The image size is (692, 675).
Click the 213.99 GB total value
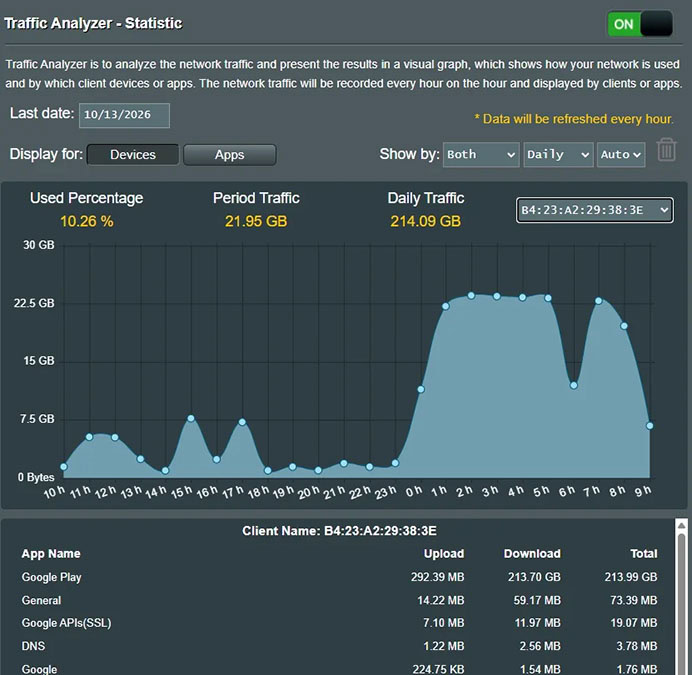point(631,577)
